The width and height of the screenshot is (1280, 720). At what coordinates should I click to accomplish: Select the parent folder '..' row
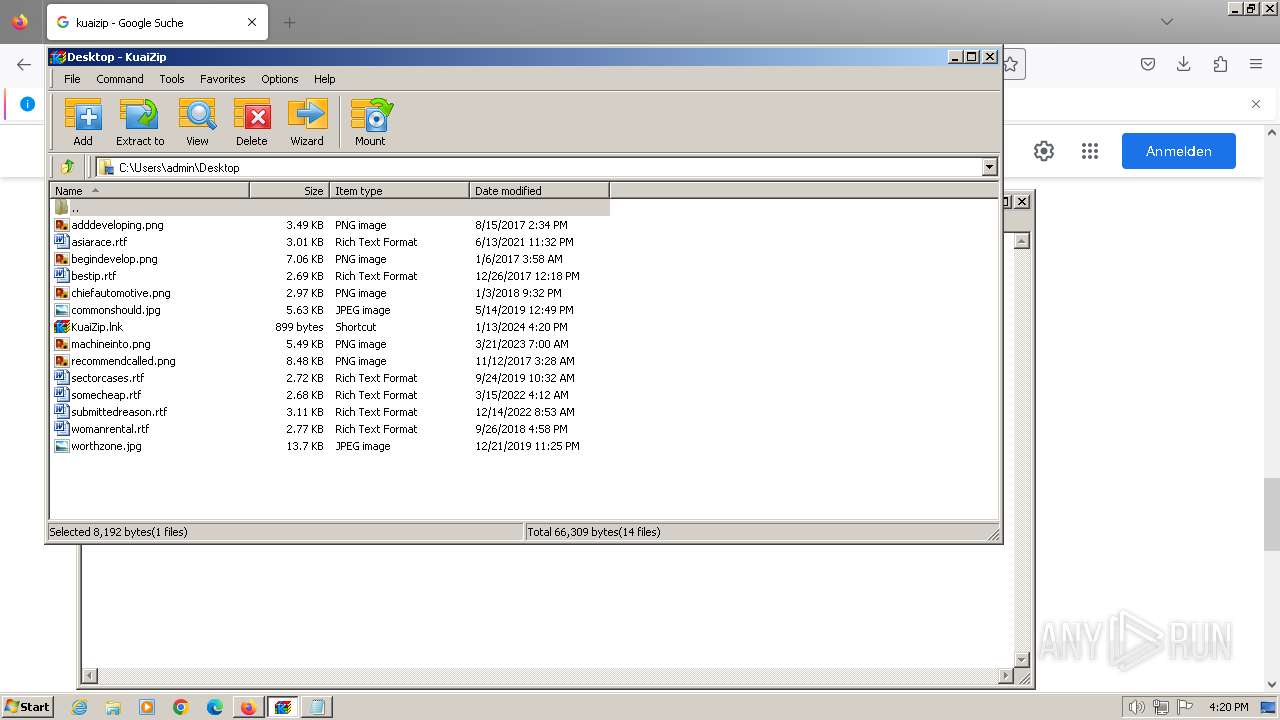pos(330,208)
